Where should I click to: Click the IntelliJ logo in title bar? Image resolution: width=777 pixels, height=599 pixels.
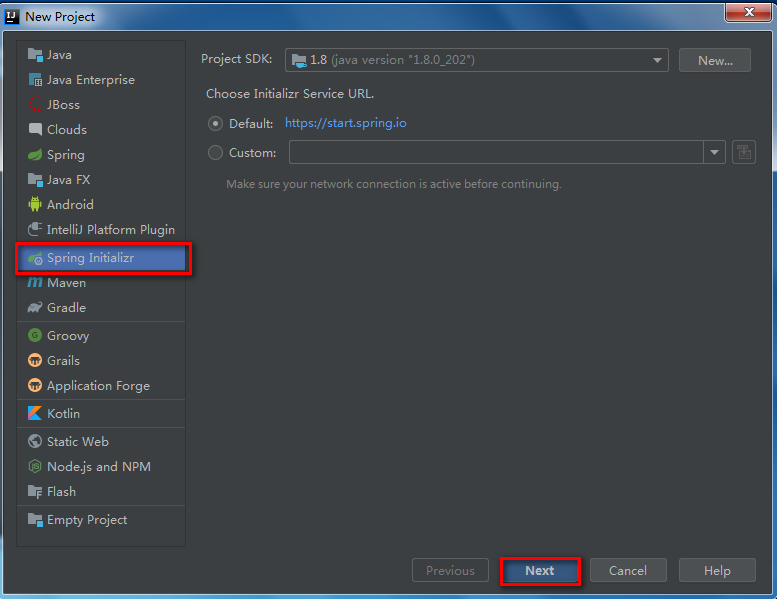pos(12,17)
